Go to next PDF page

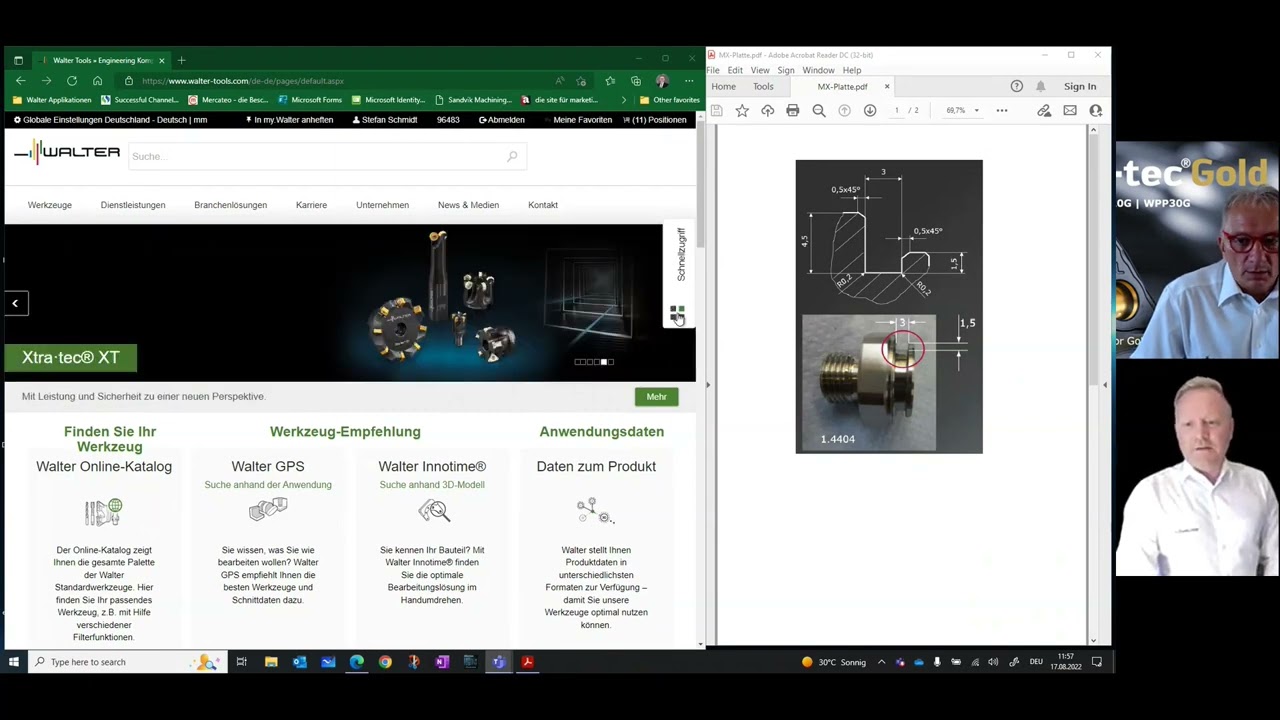(870, 111)
